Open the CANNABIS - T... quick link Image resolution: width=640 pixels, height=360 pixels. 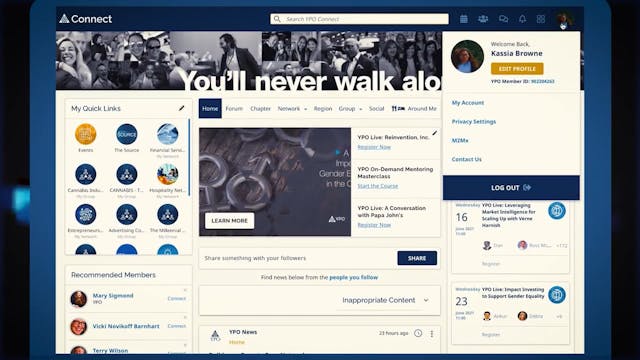point(127,174)
